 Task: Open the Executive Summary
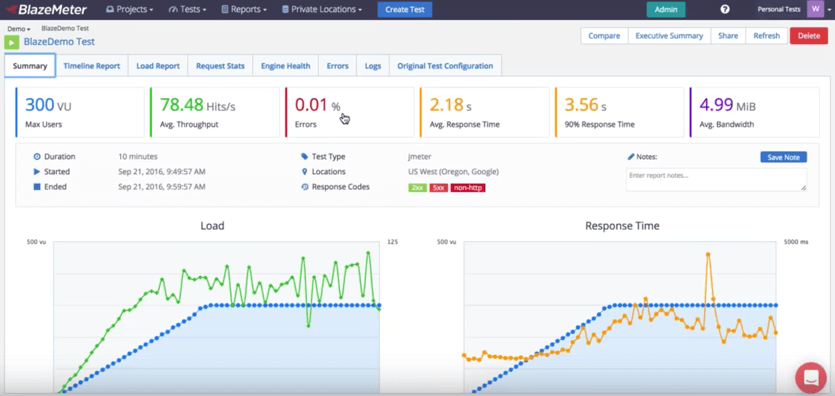[x=669, y=36]
